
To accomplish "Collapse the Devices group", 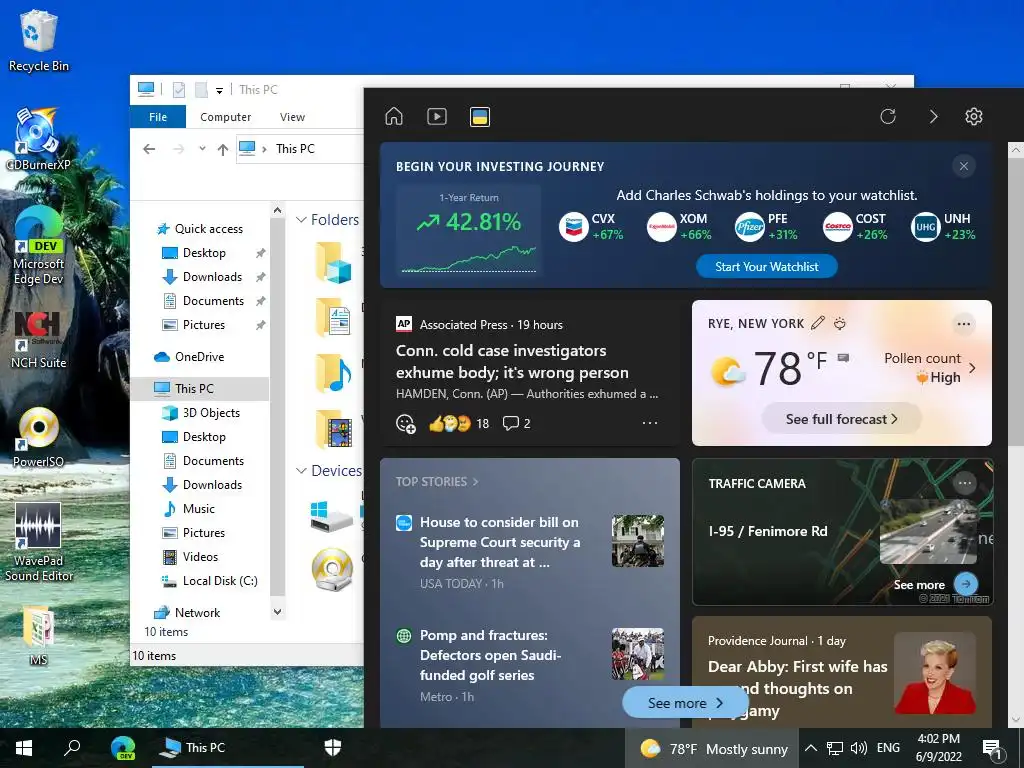I will point(301,471).
